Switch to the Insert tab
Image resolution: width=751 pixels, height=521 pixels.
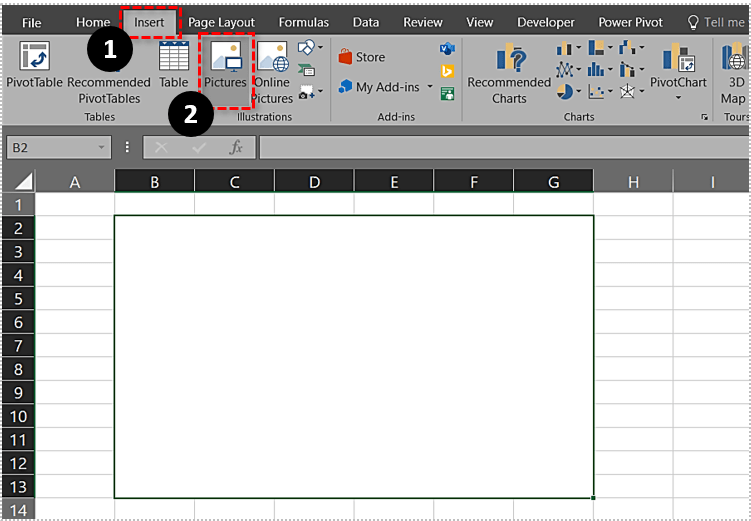149,22
